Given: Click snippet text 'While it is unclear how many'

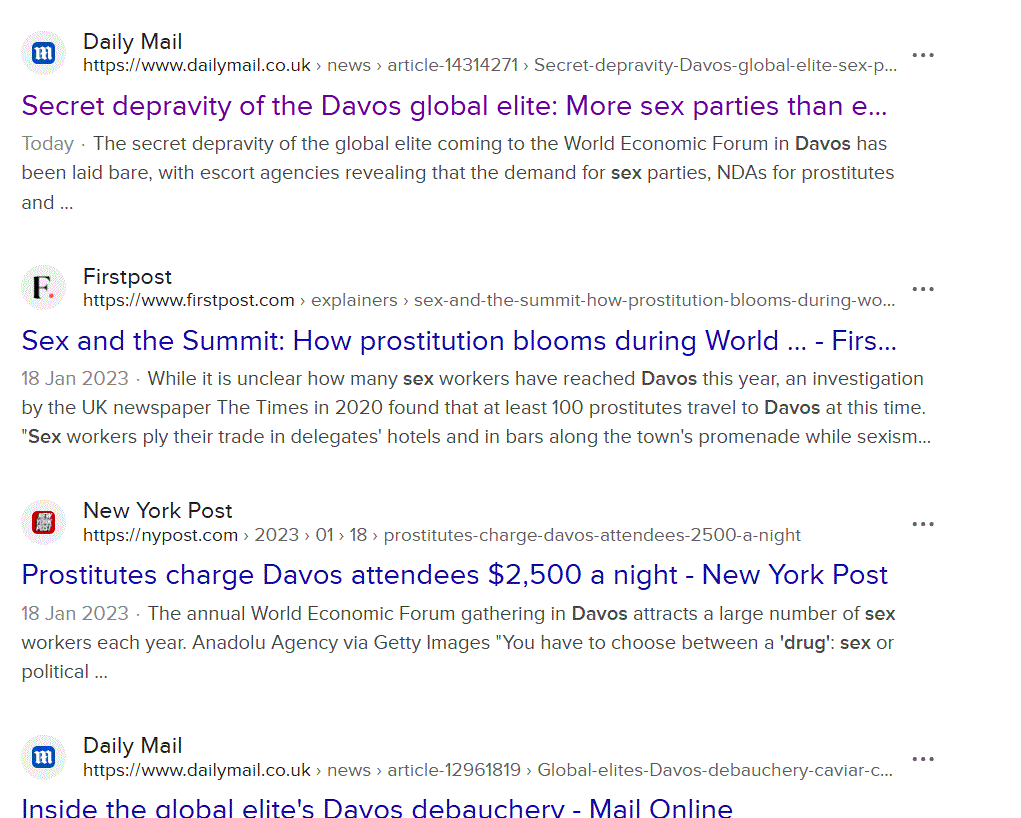Looking at the screenshot, I should click(x=273, y=378).
